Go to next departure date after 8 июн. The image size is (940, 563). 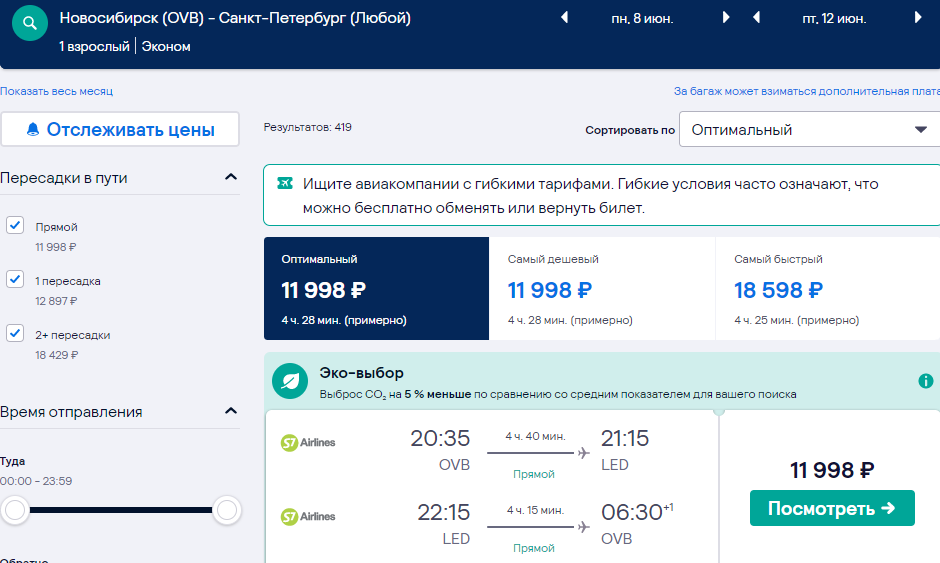(726, 17)
